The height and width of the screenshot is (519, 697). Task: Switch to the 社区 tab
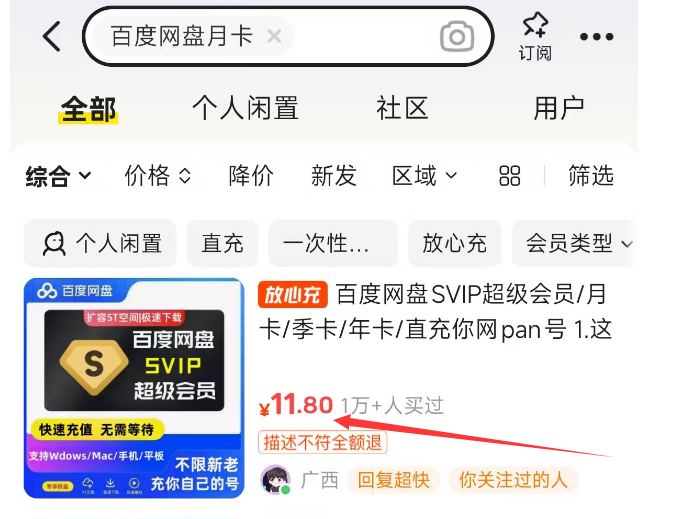[x=402, y=108]
